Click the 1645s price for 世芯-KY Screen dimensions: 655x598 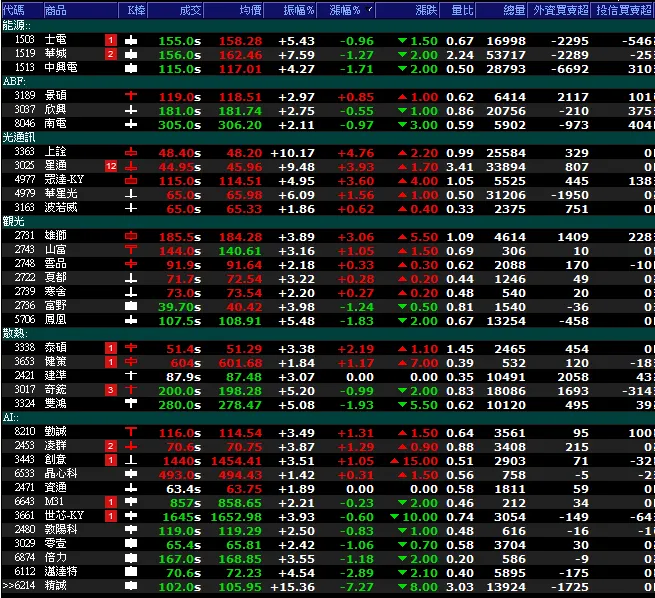[x=182, y=517]
